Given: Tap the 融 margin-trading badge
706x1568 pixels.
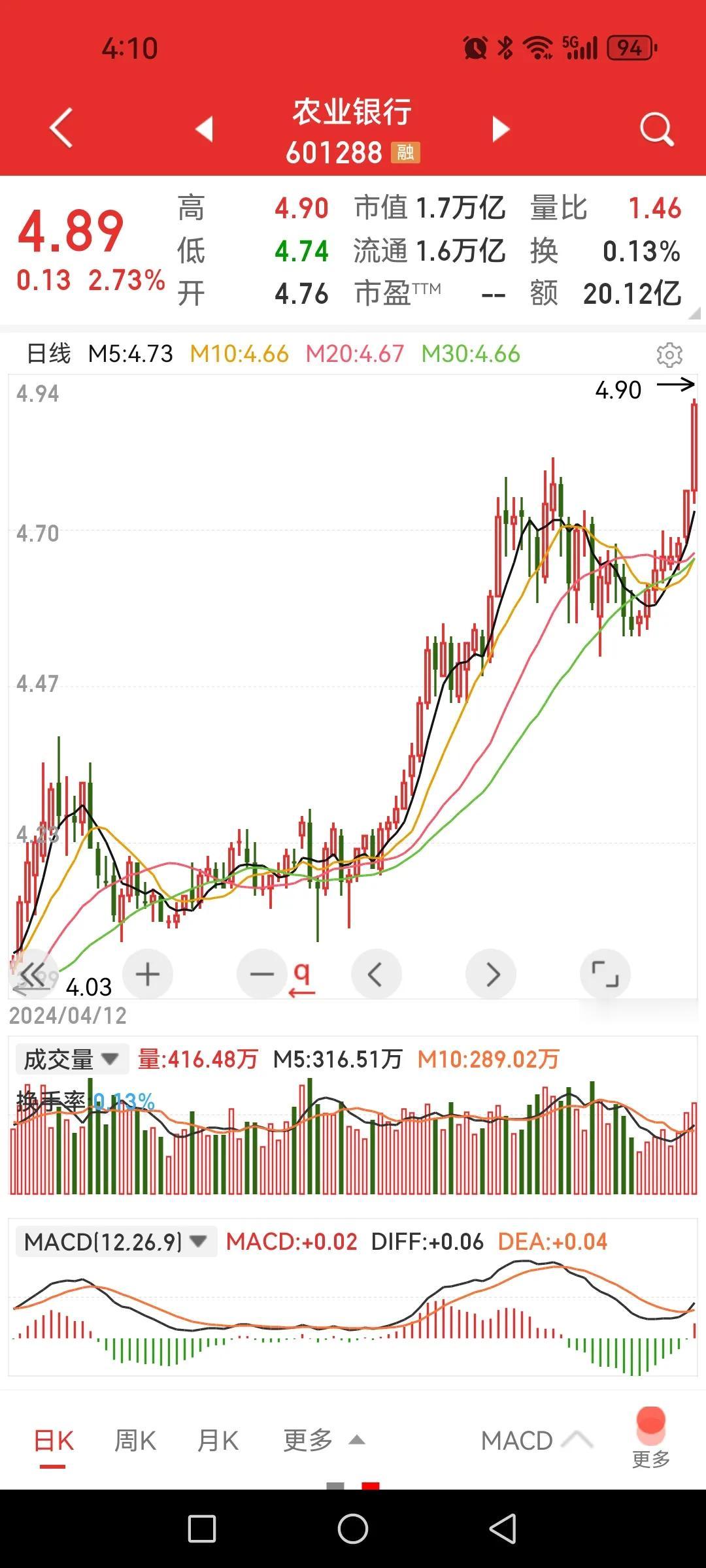Looking at the screenshot, I should tap(405, 153).
